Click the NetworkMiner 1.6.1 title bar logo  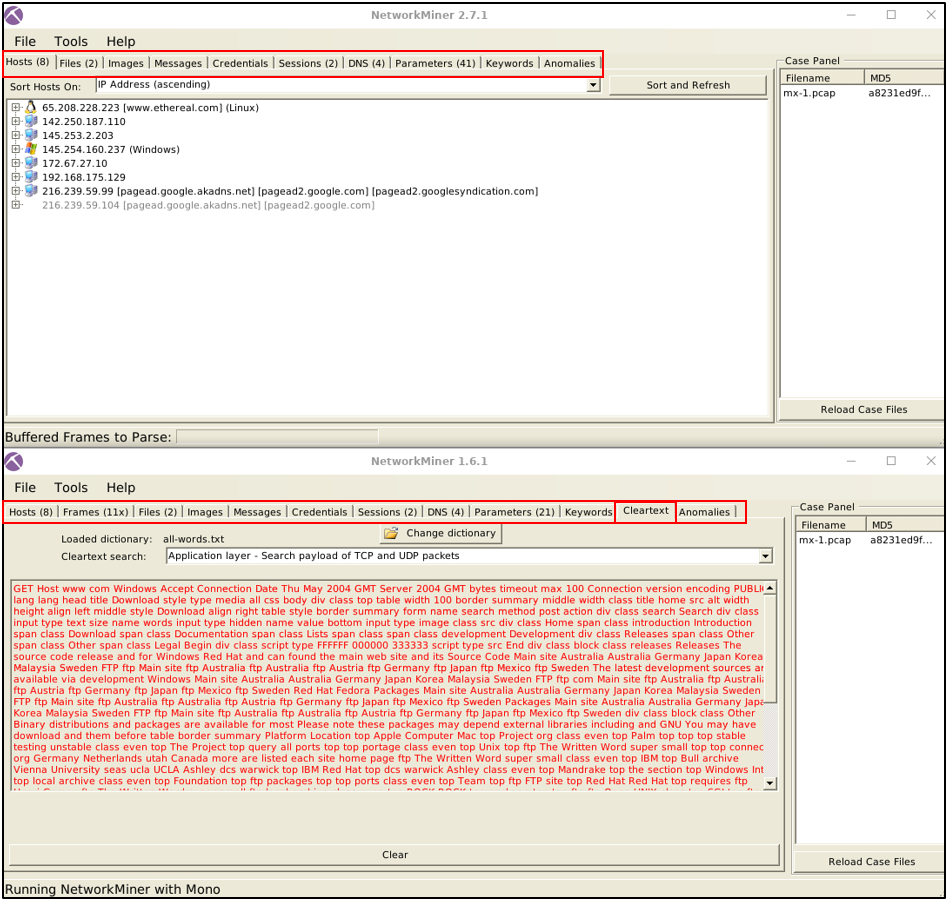(14, 461)
